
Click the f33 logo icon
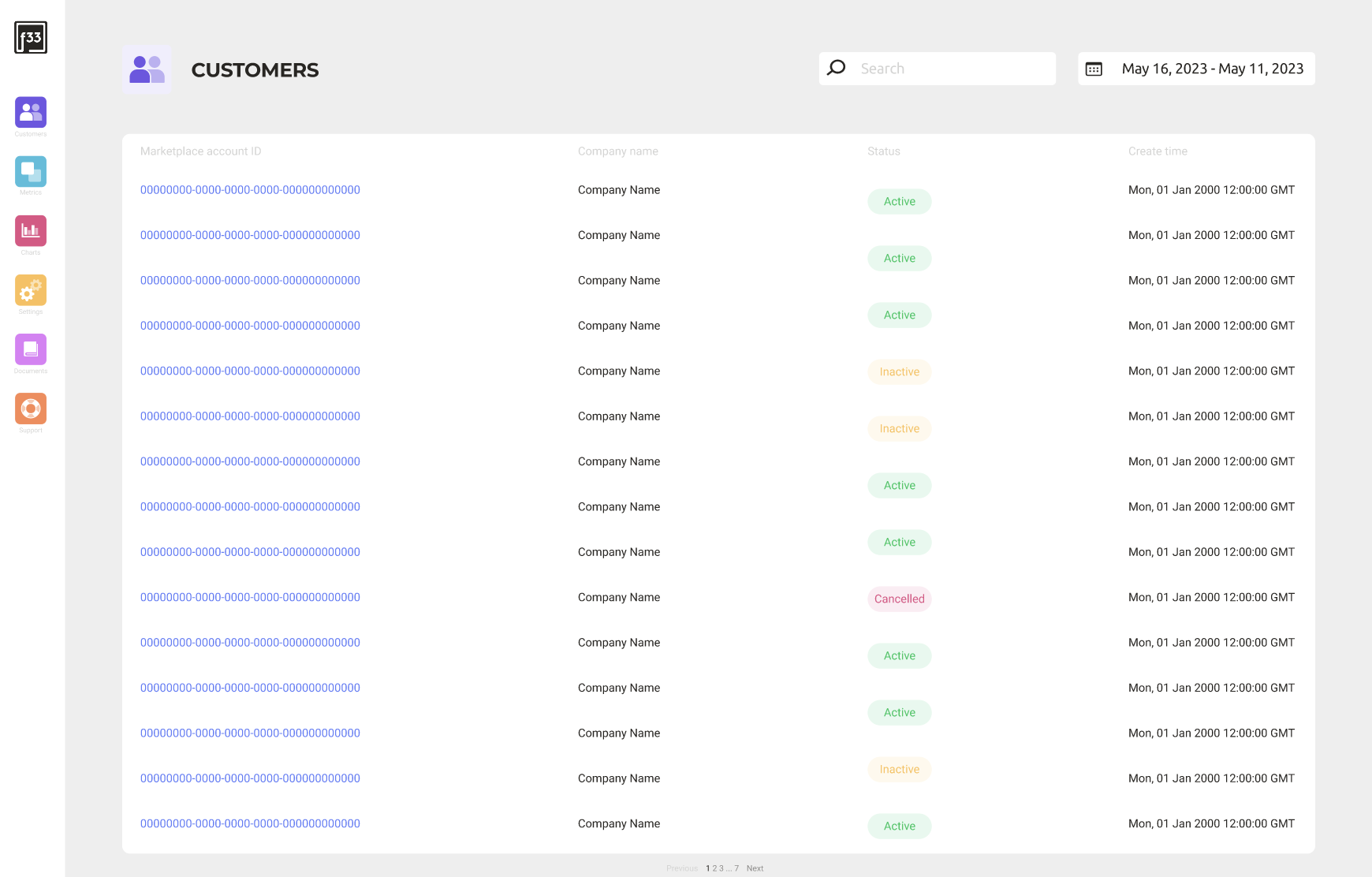(x=31, y=38)
